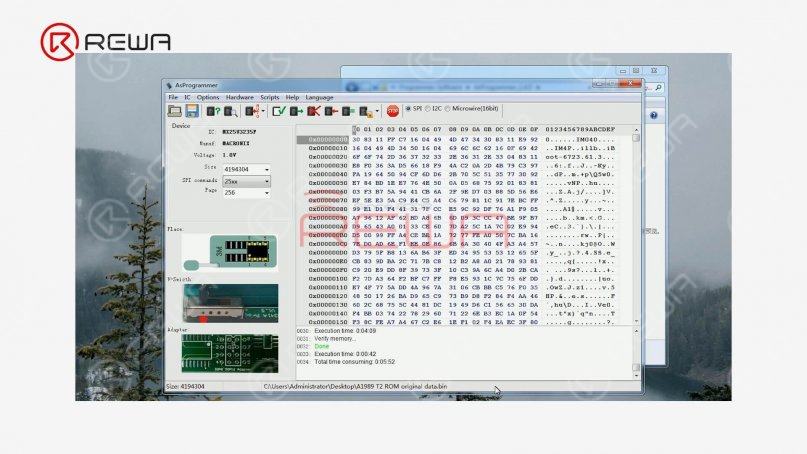807x454 pixels.
Task: Open the Hardware menu
Action: click(239, 97)
